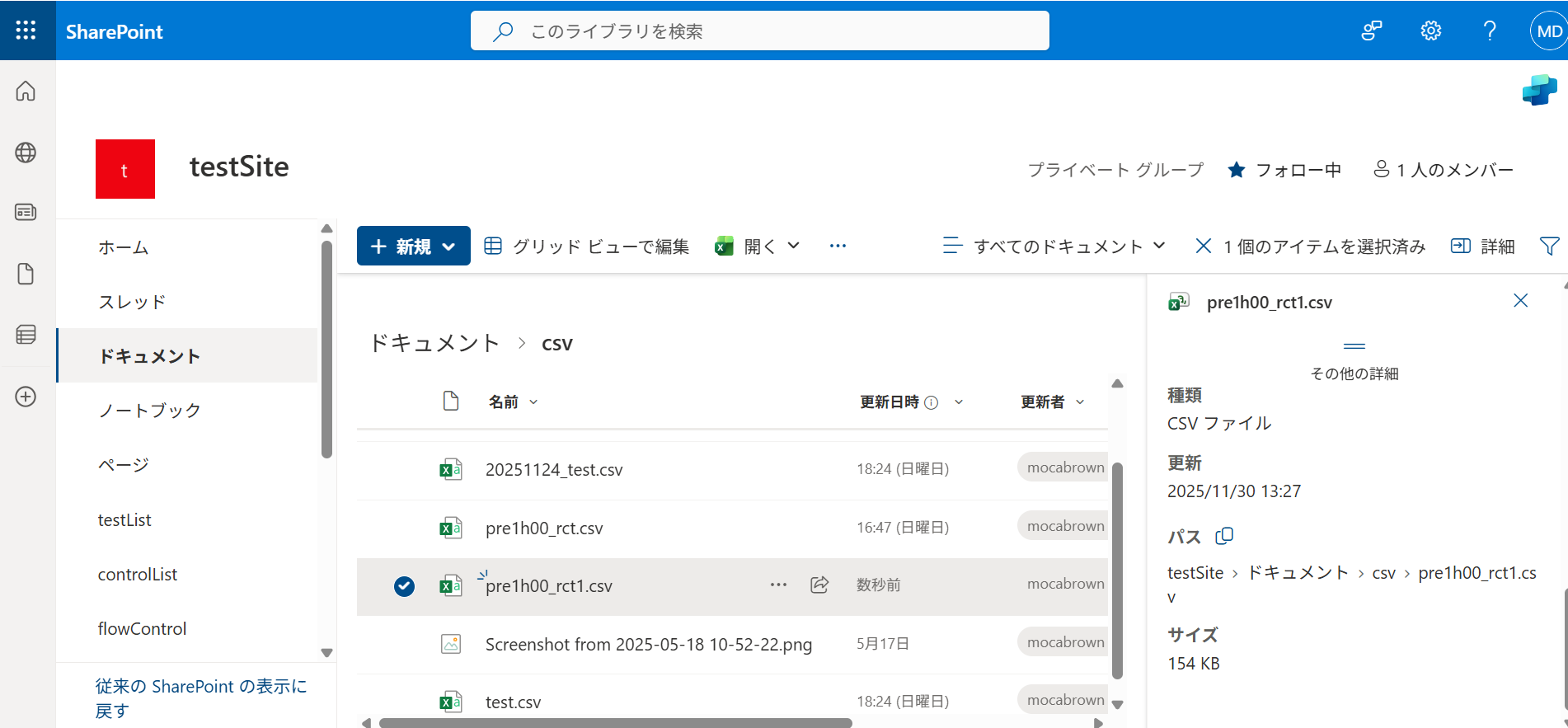Click the library search field
This screenshot has width=1568, height=728.
(759, 31)
